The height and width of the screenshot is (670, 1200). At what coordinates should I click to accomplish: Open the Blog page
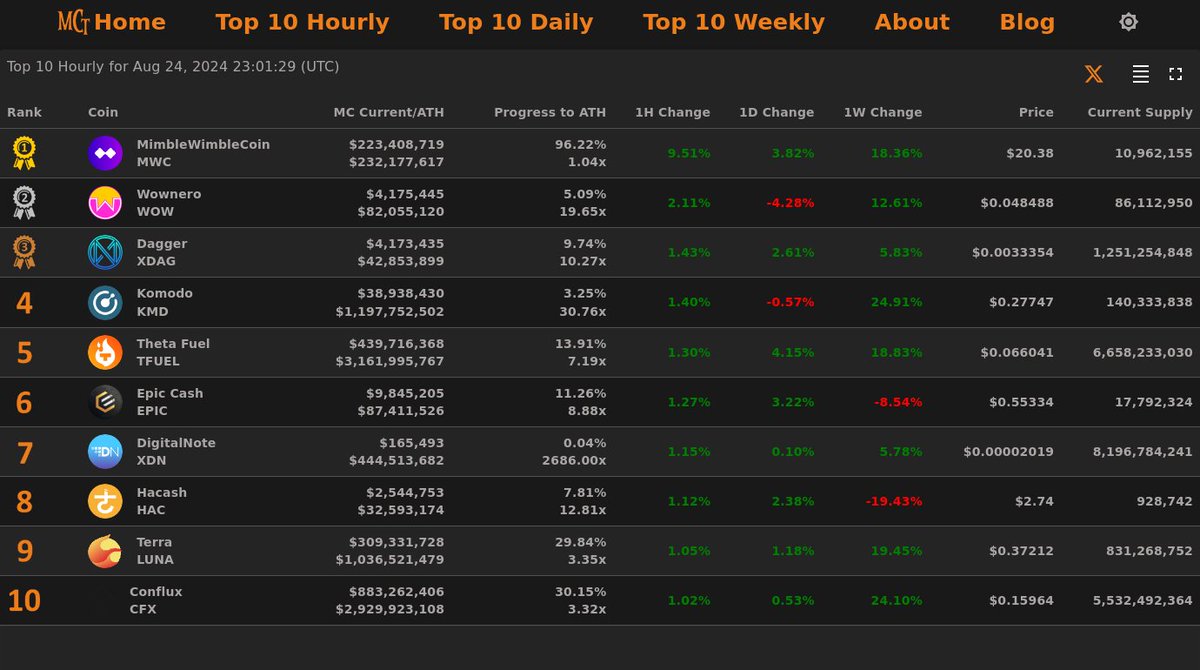[x=1027, y=22]
